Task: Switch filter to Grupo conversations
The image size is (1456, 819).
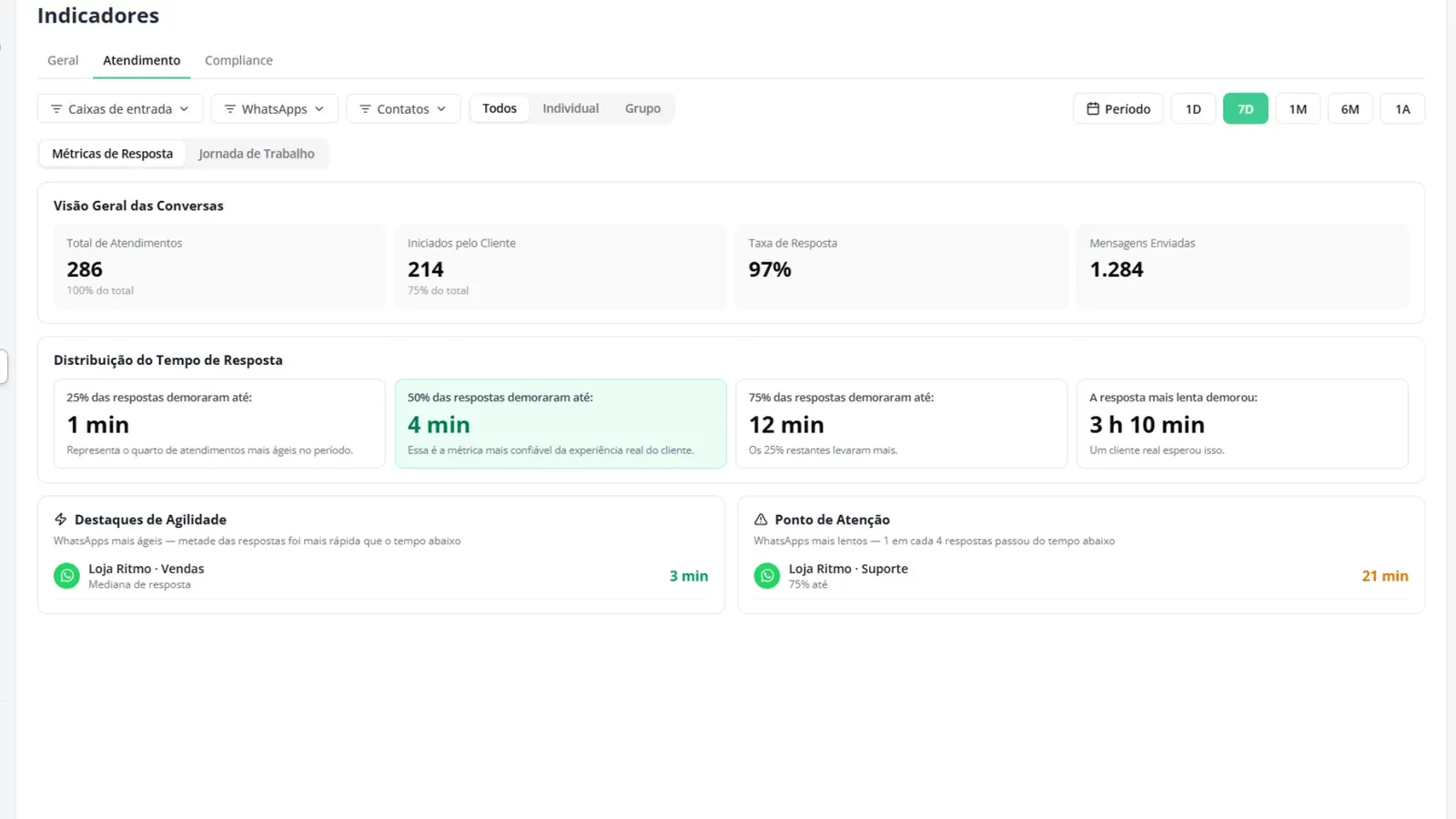Action: [642, 108]
